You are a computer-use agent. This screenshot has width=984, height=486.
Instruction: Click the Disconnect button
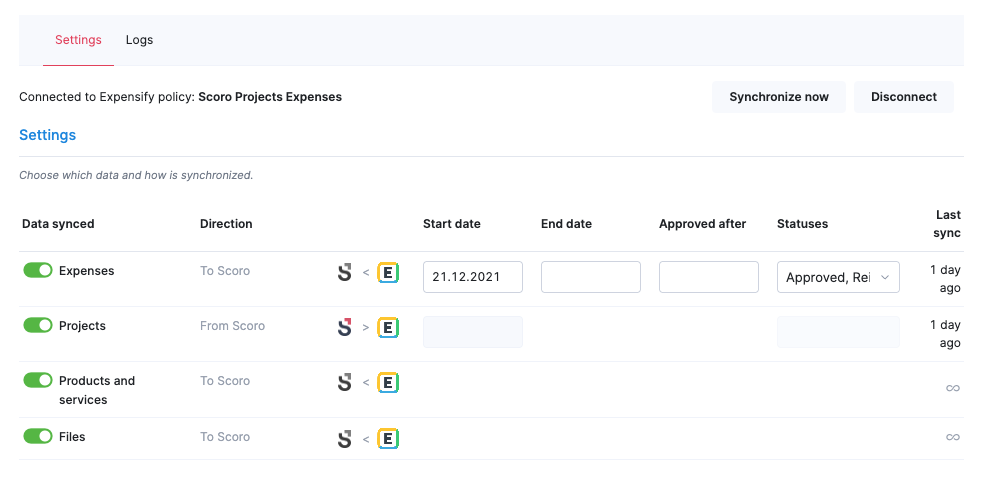[x=904, y=97]
